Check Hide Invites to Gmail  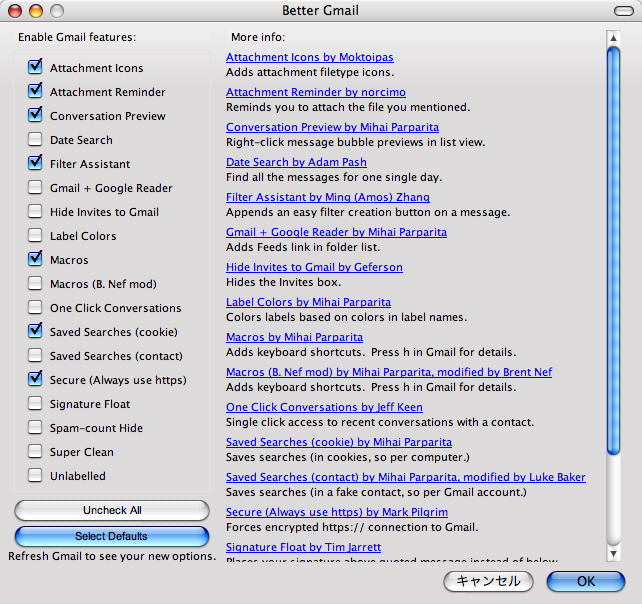pos(35,211)
